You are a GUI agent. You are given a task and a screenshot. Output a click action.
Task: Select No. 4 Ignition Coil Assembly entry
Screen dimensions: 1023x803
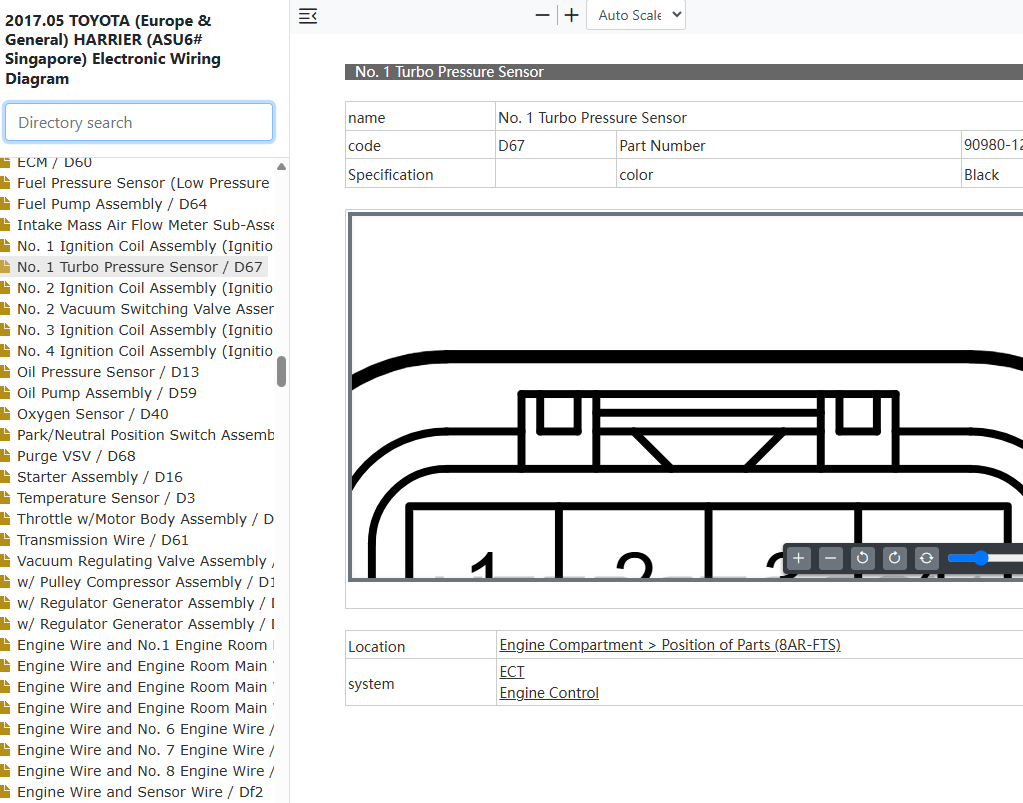point(145,351)
